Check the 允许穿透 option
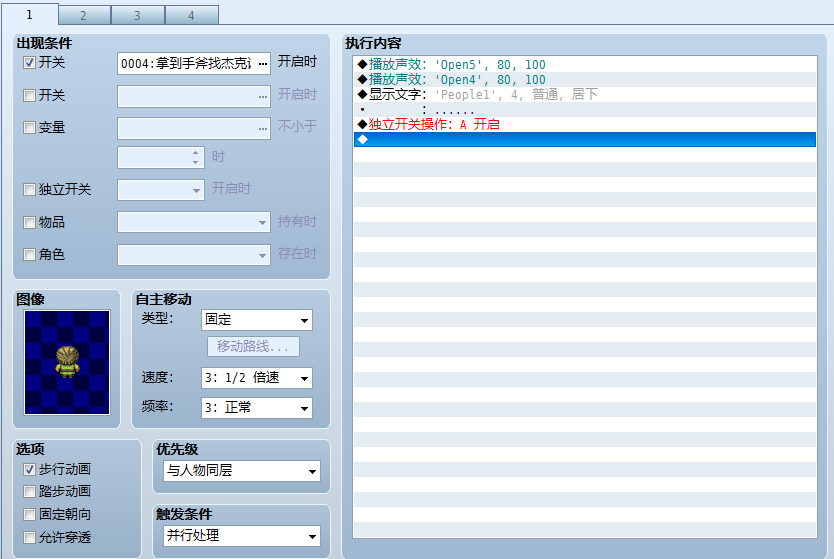834x559 pixels. [29, 538]
